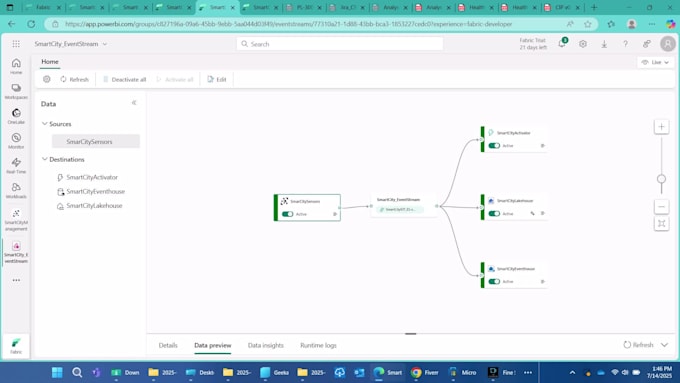Click the Edit button
Viewport: 680px width, 383px height.
(x=216, y=79)
